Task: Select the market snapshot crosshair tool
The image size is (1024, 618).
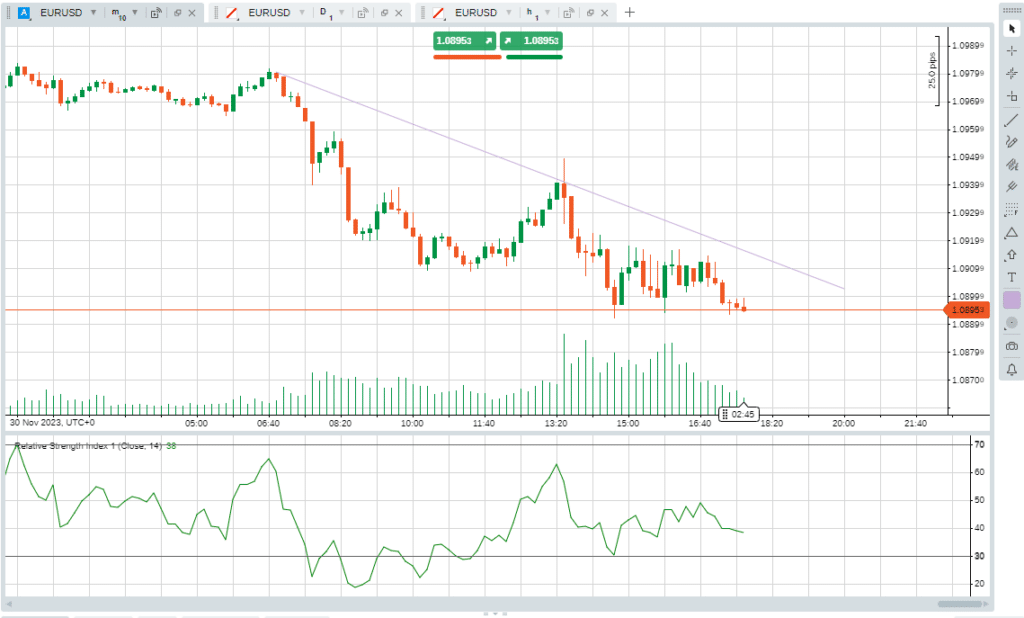Action: point(1012,73)
